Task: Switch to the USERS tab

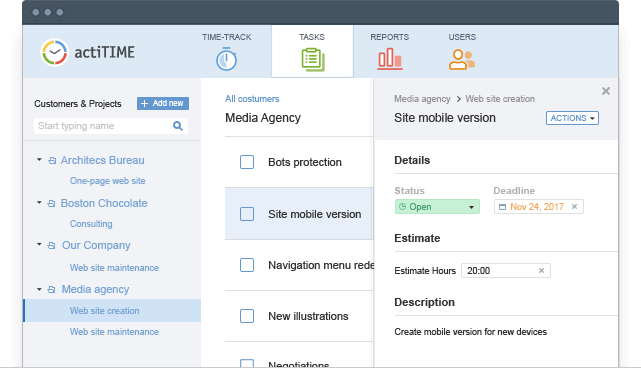Action: [462, 52]
